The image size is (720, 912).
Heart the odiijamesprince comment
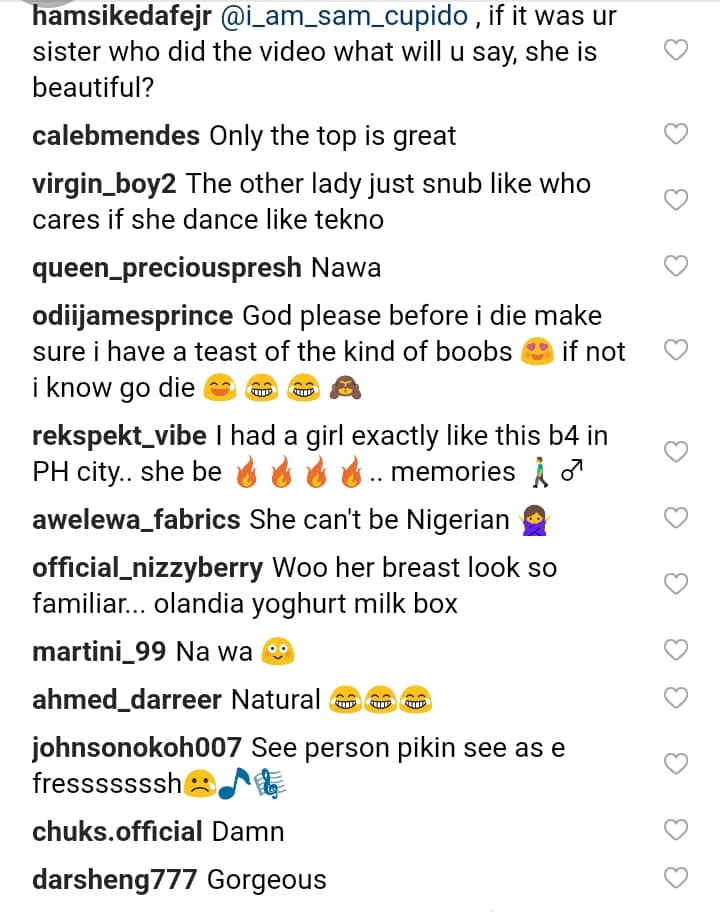pos(677,350)
